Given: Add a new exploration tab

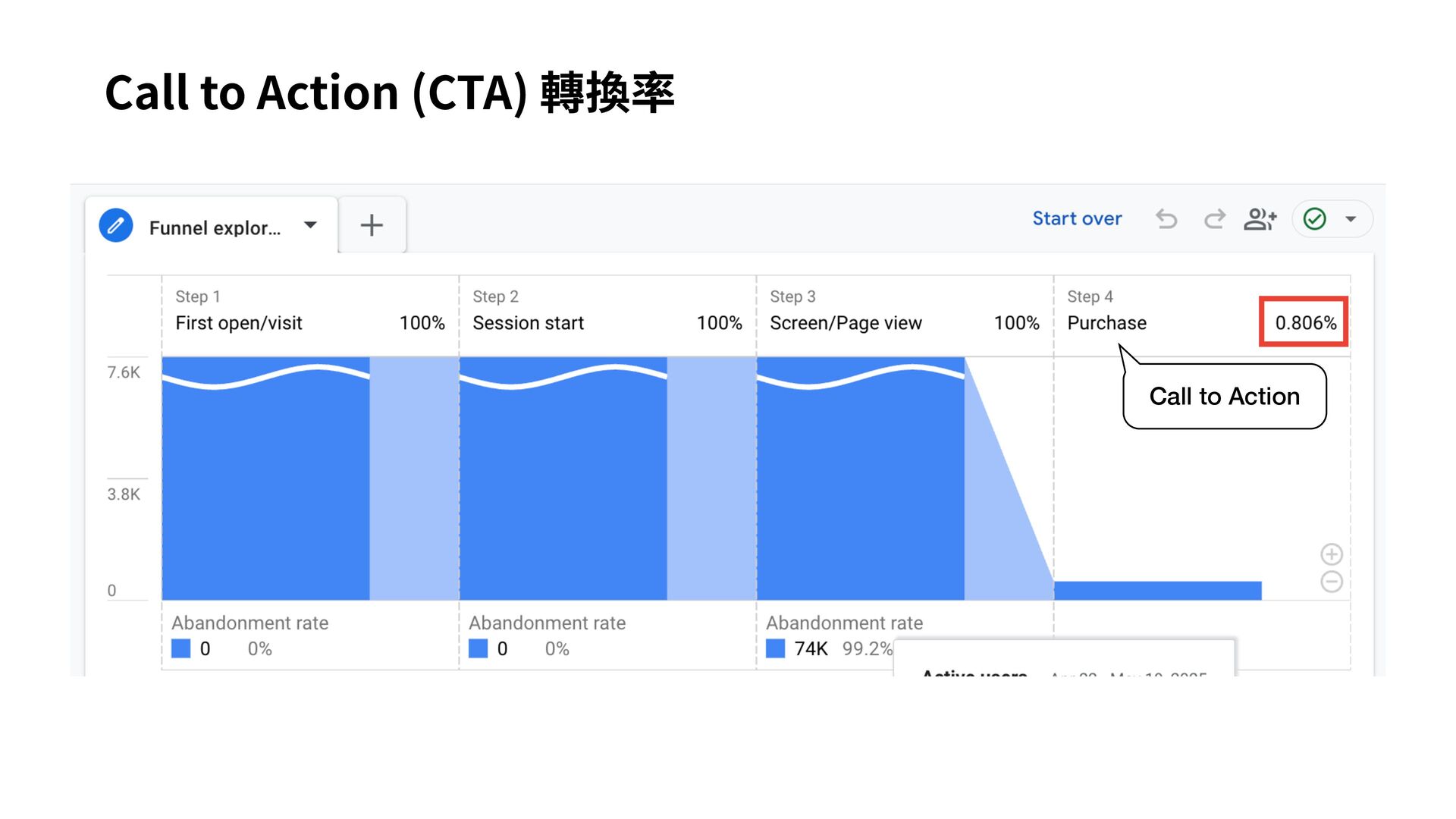Looking at the screenshot, I should tap(372, 225).
